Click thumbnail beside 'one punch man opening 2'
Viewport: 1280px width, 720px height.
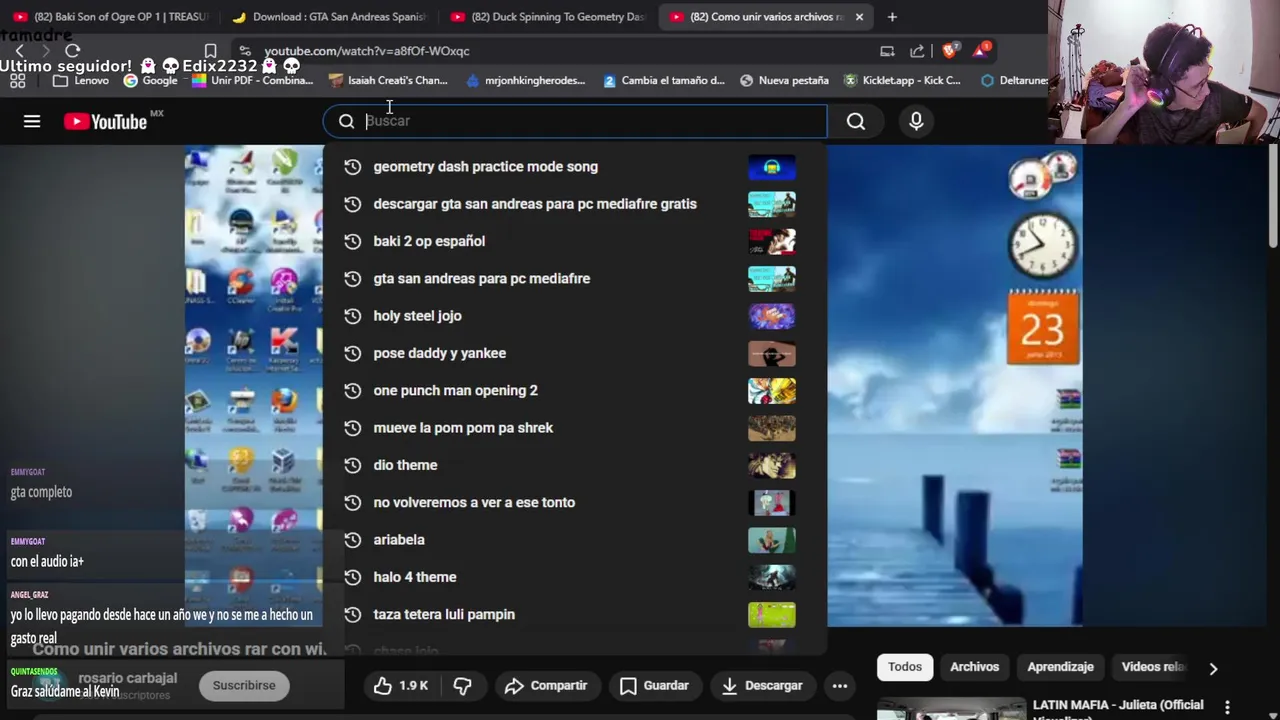(772, 390)
